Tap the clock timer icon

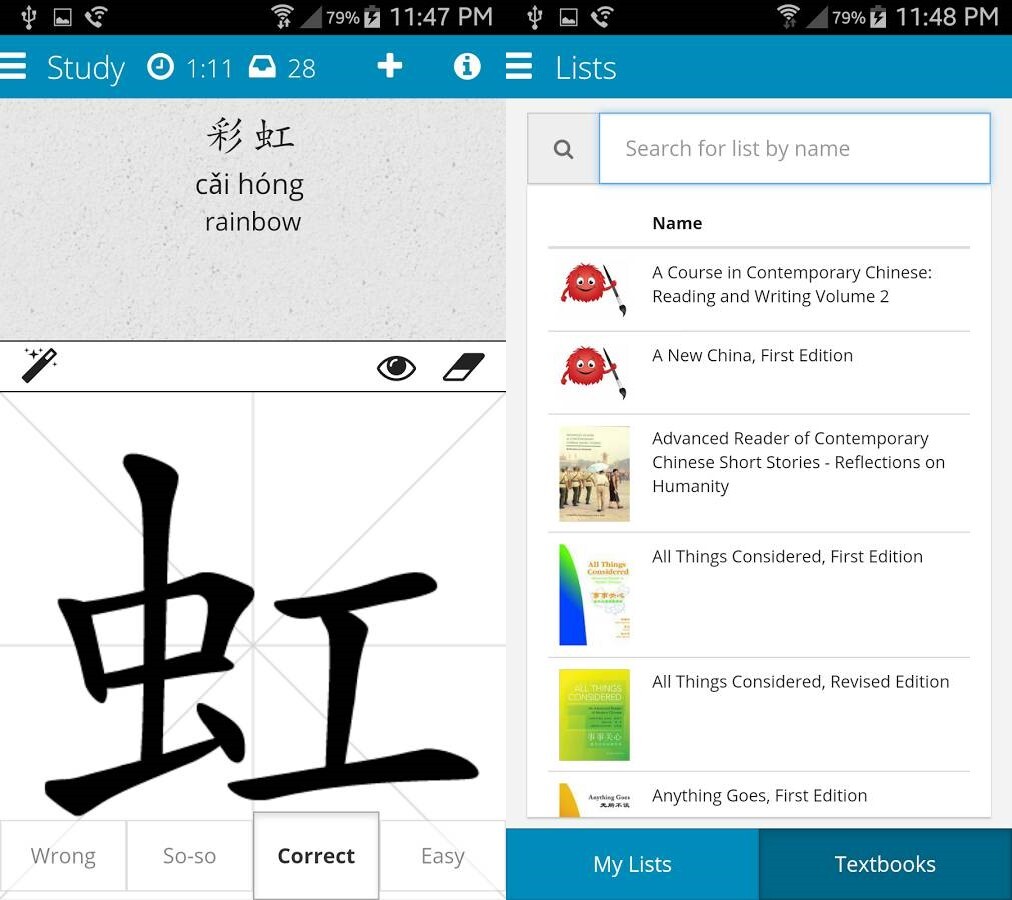point(160,66)
